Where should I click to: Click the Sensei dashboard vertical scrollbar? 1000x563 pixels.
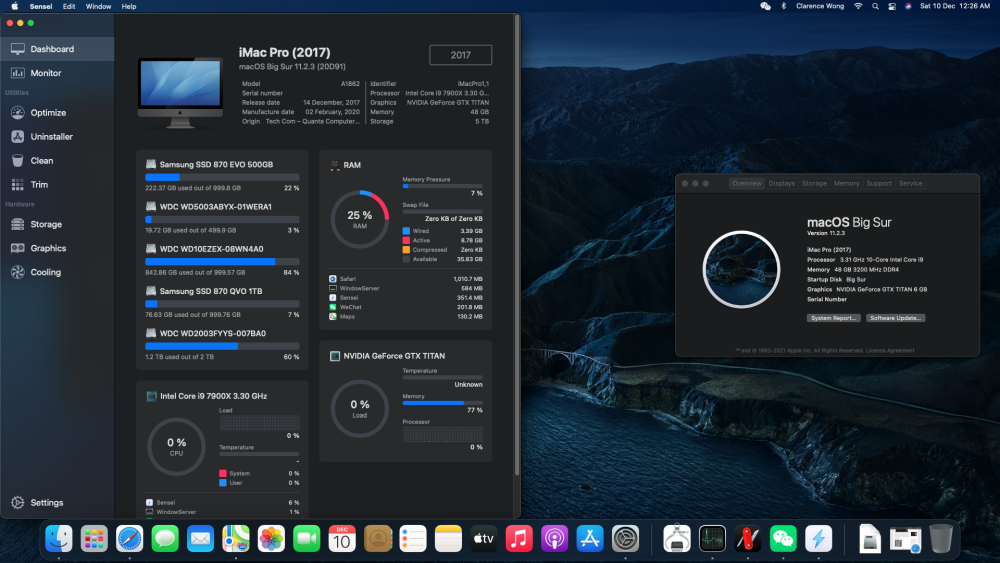point(517,245)
